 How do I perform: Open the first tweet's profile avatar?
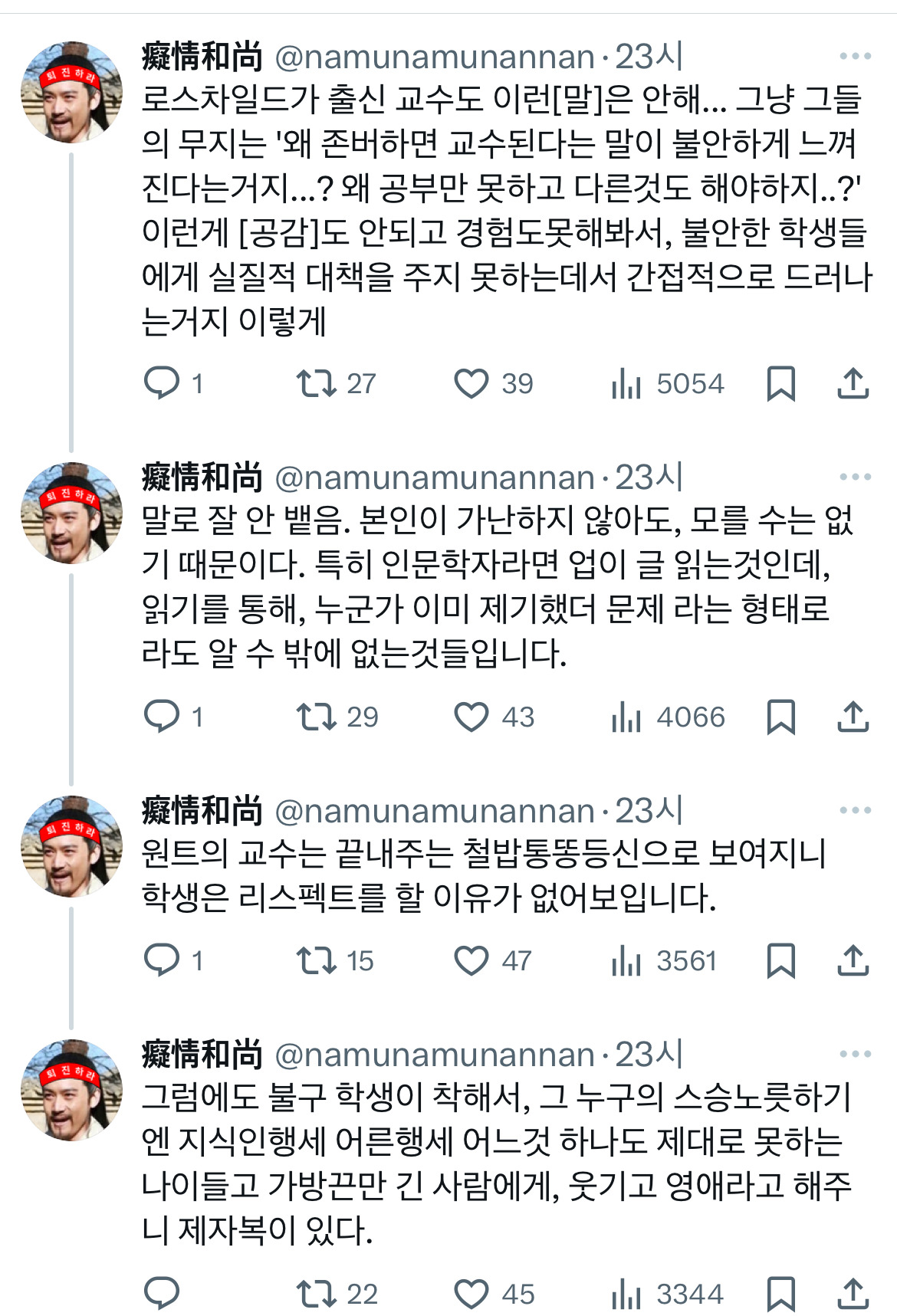tap(71, 92)
